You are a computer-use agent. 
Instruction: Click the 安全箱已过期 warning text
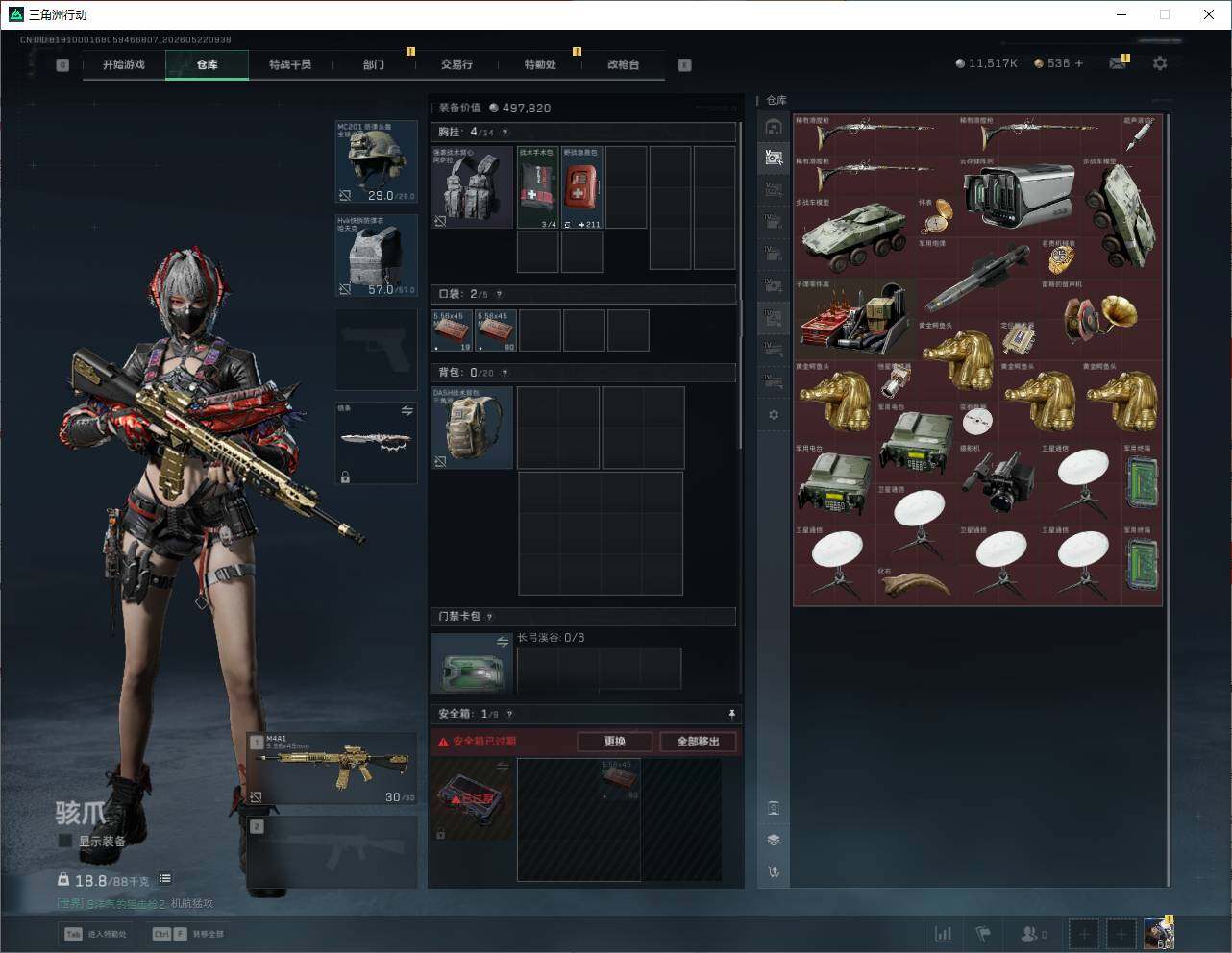click(484, 742)
